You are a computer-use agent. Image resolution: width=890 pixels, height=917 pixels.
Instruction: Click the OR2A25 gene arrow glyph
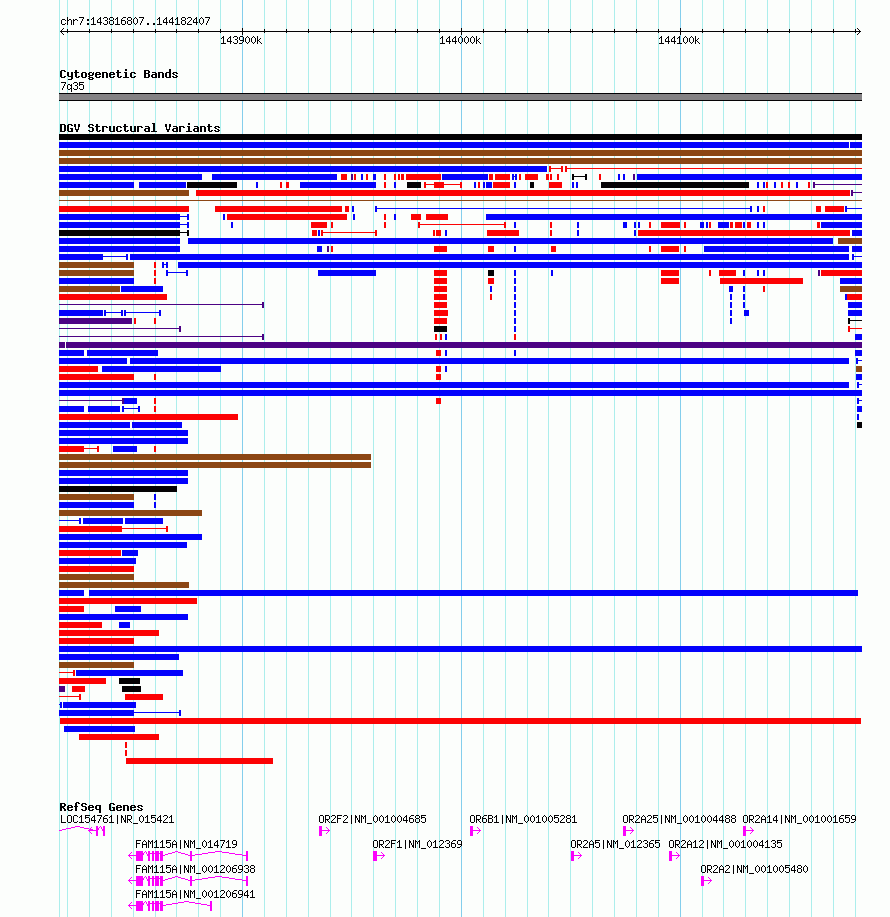click(629, 831)
